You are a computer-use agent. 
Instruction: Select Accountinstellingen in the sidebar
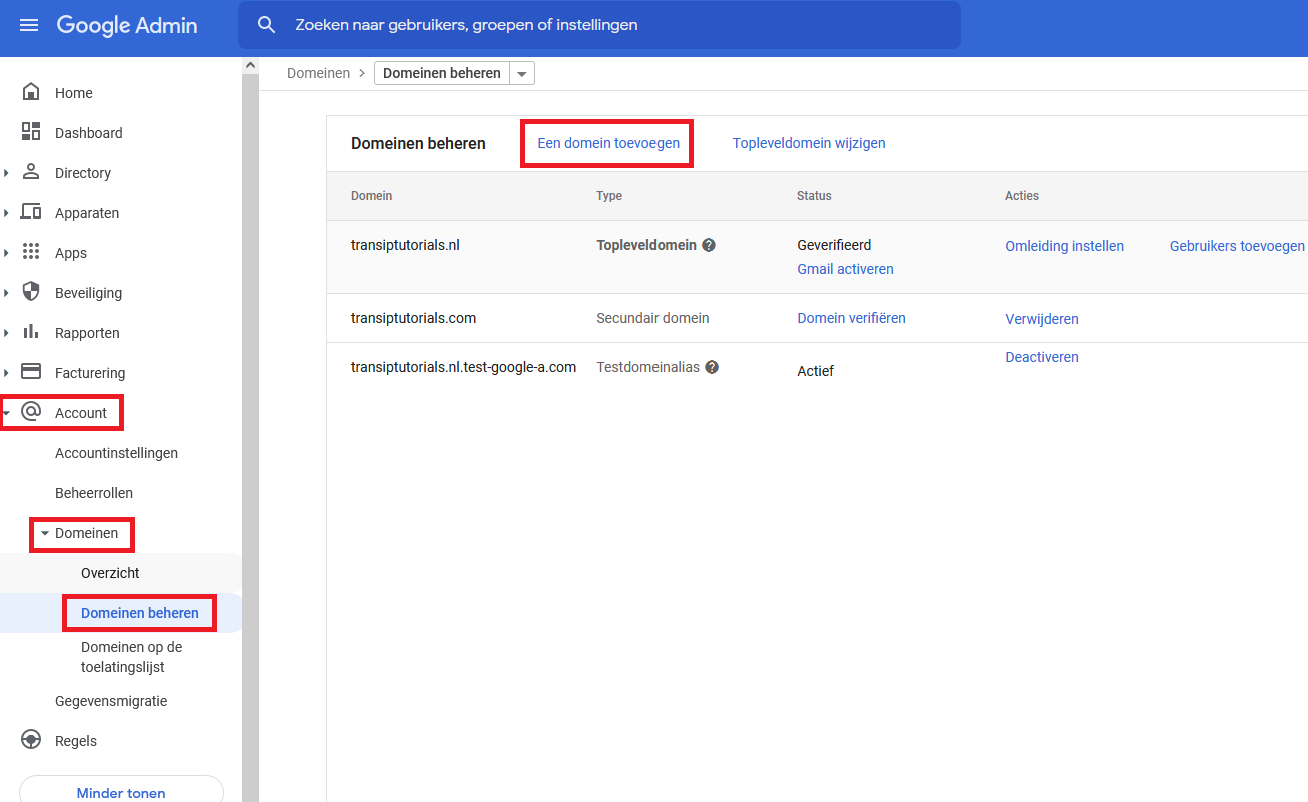[x=116, y=453]
